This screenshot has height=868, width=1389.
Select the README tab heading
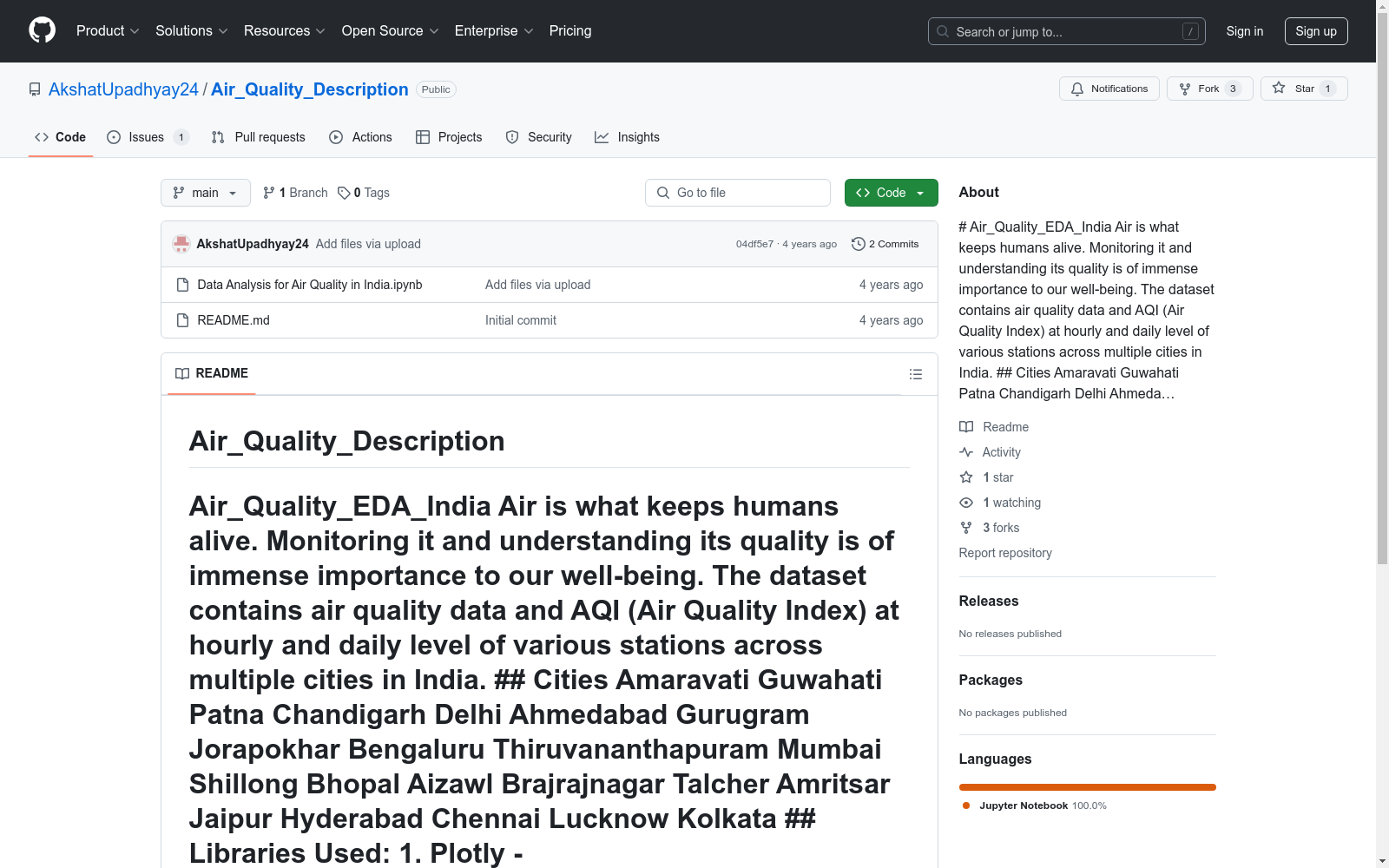212,373
